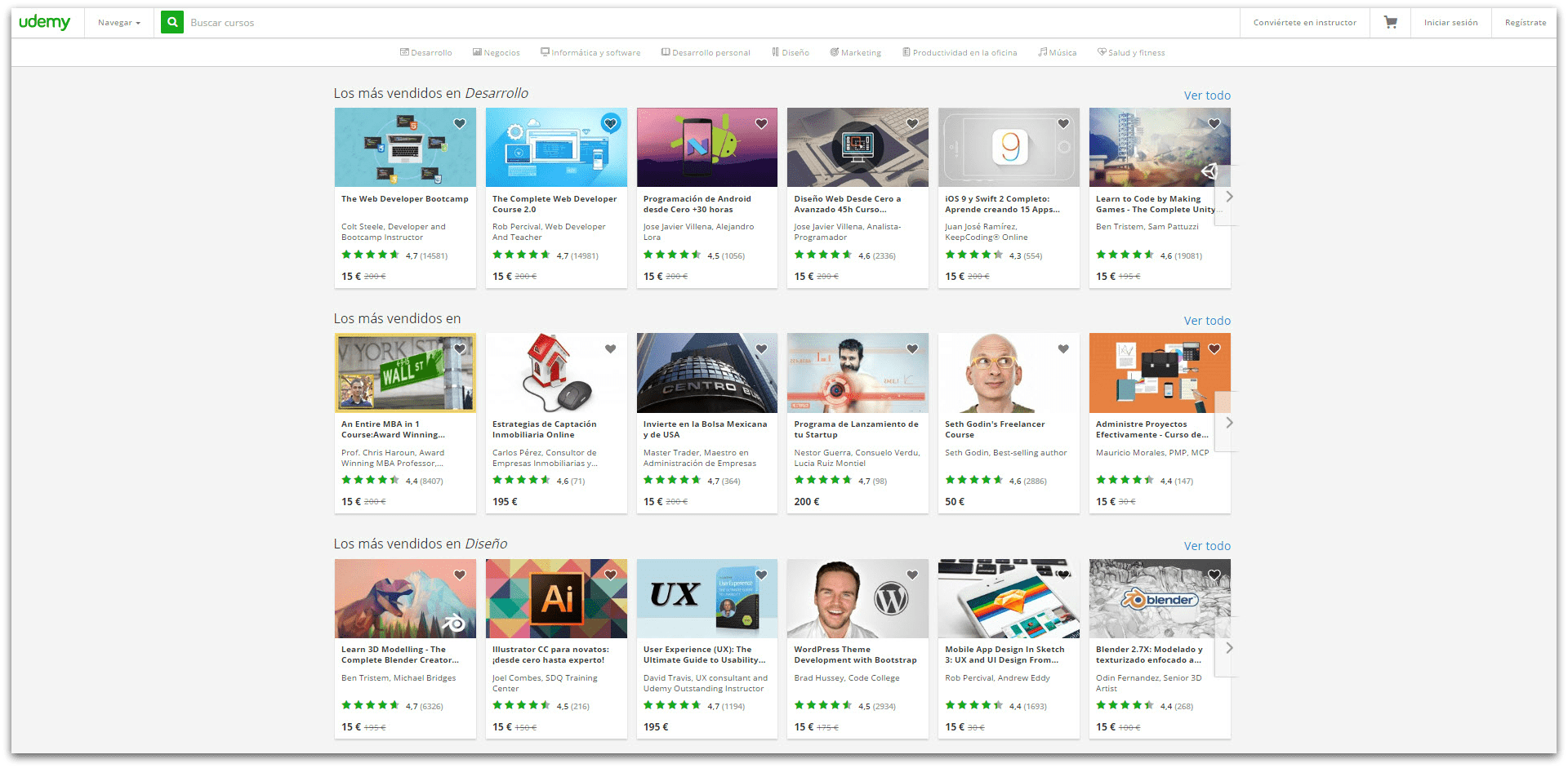Click the 195 € price on Estrategias de Captación

pos(505,502)
